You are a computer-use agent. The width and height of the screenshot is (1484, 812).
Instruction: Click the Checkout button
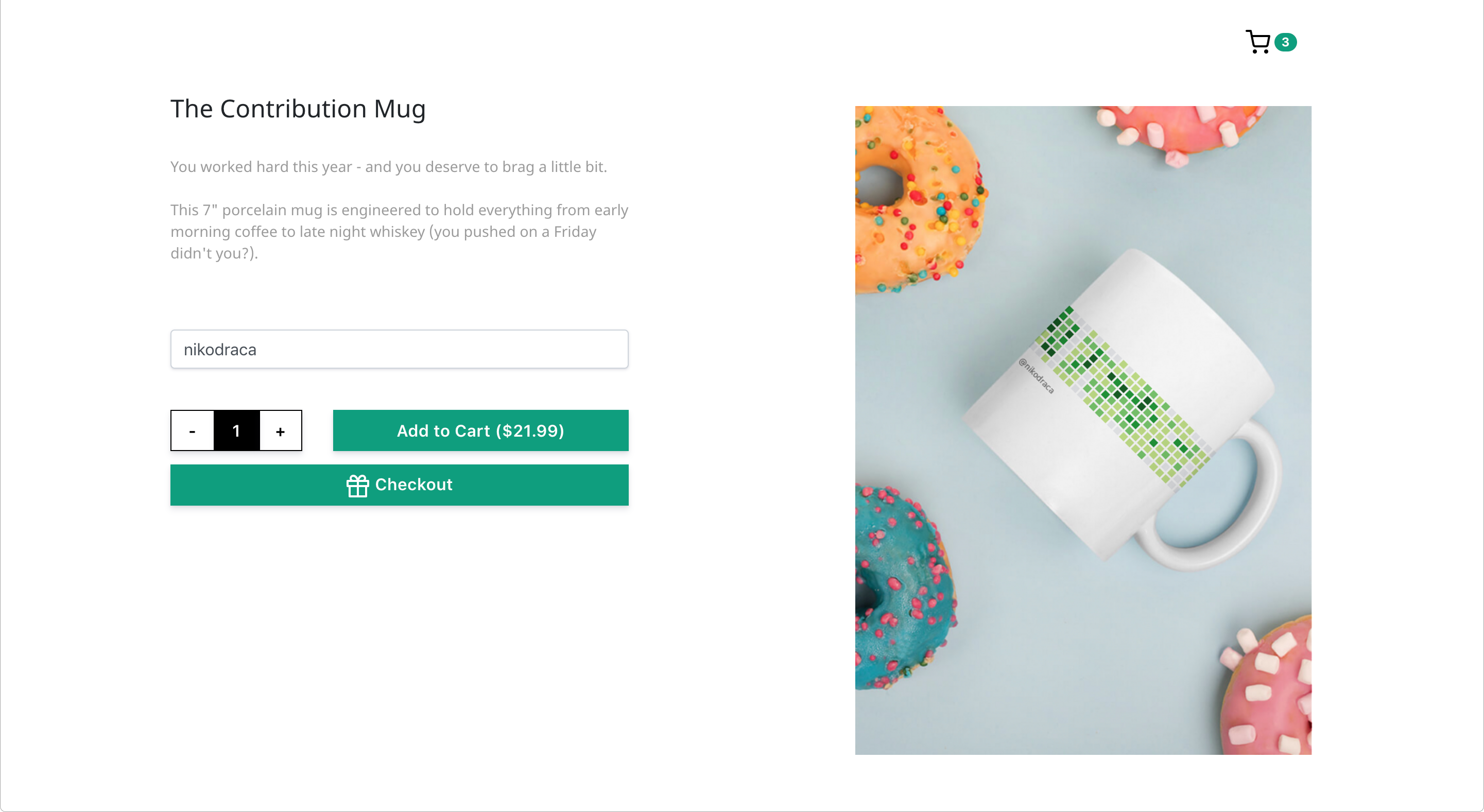coord(399,485)
